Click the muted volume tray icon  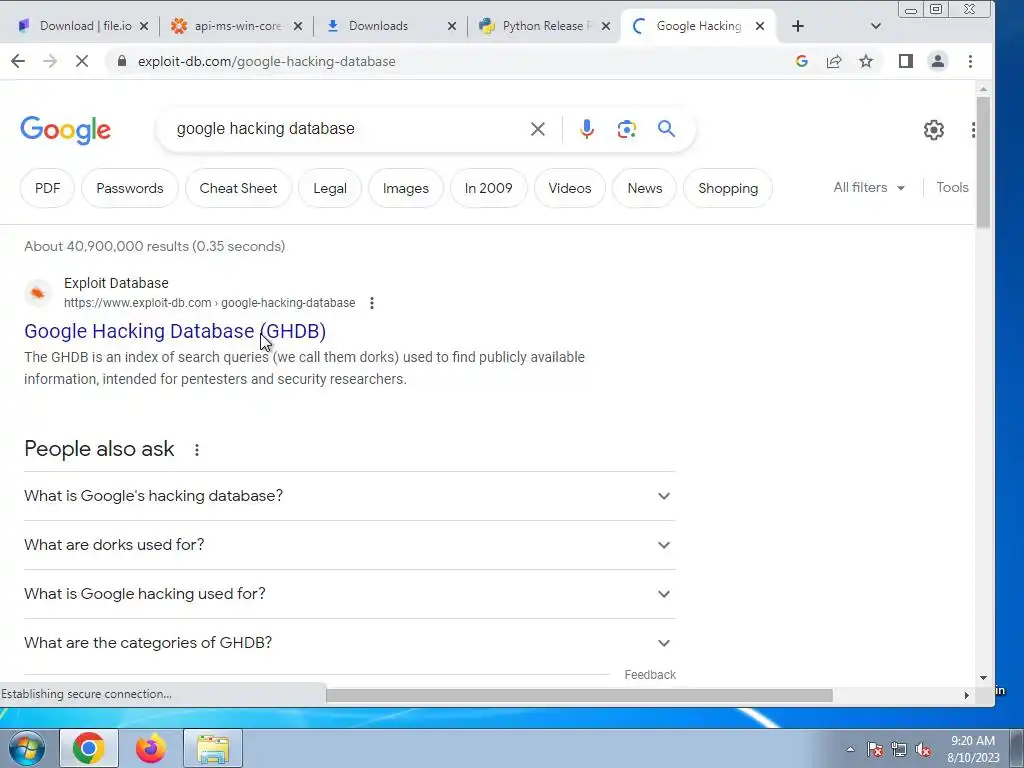pos(923,750)
